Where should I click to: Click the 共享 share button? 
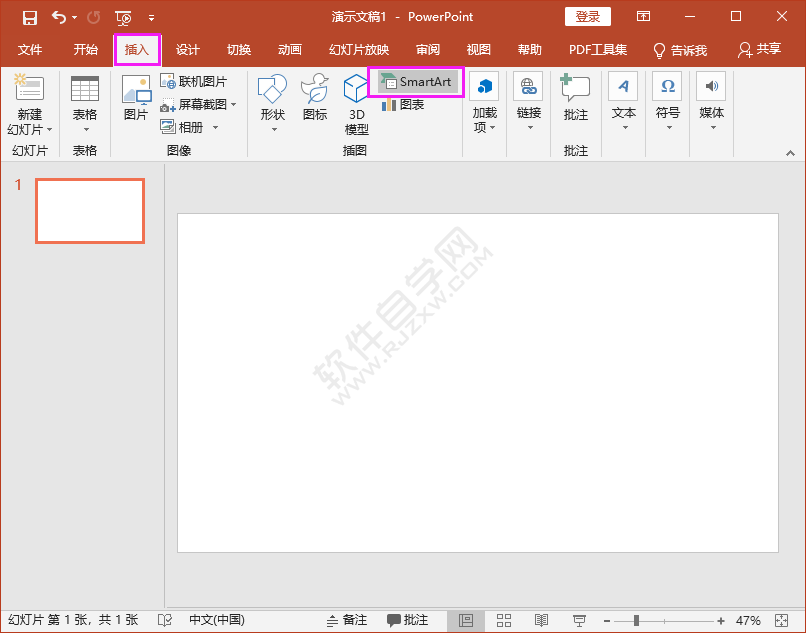759,50
